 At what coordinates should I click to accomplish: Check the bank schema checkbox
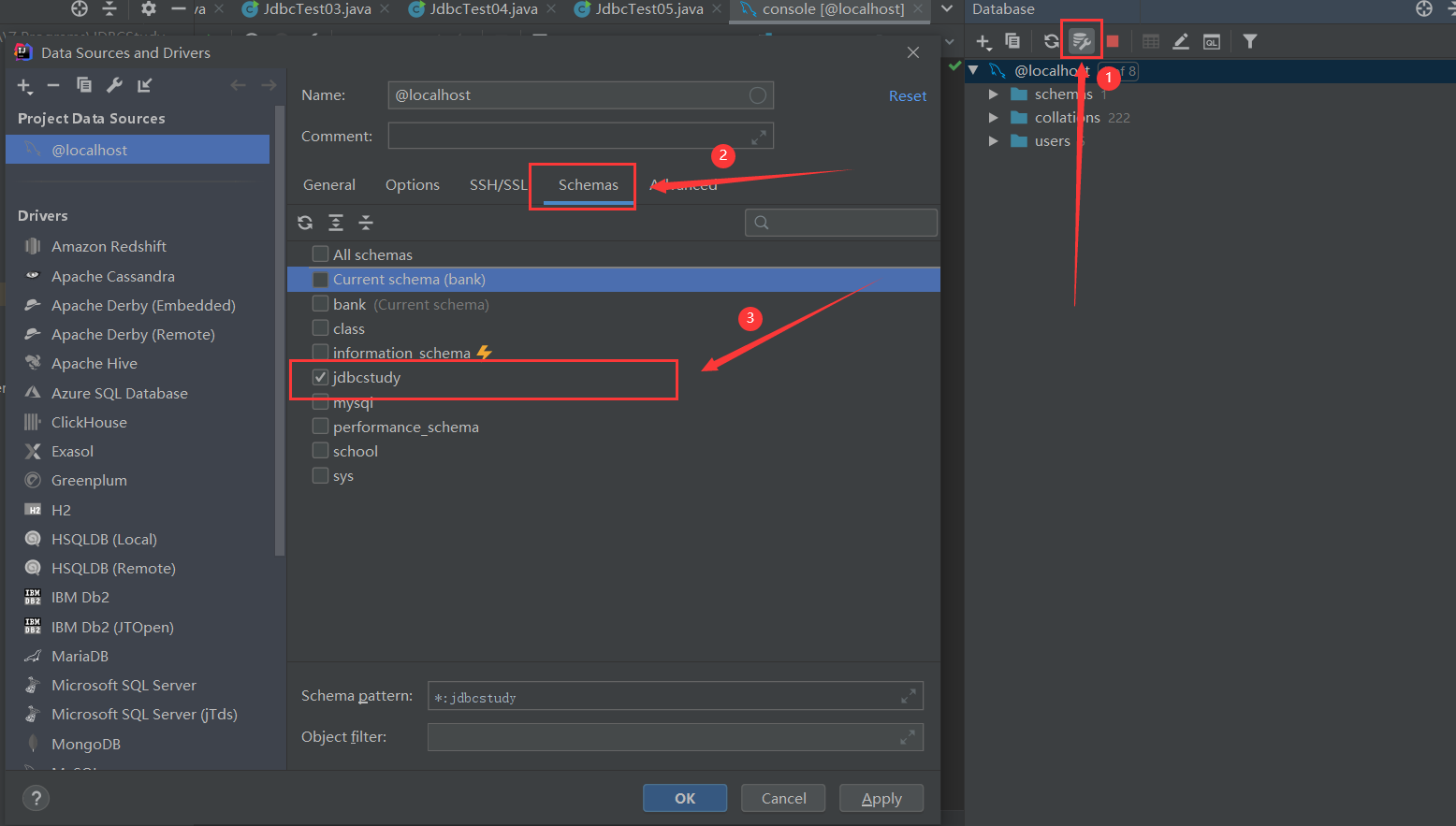tap(320, 304)
